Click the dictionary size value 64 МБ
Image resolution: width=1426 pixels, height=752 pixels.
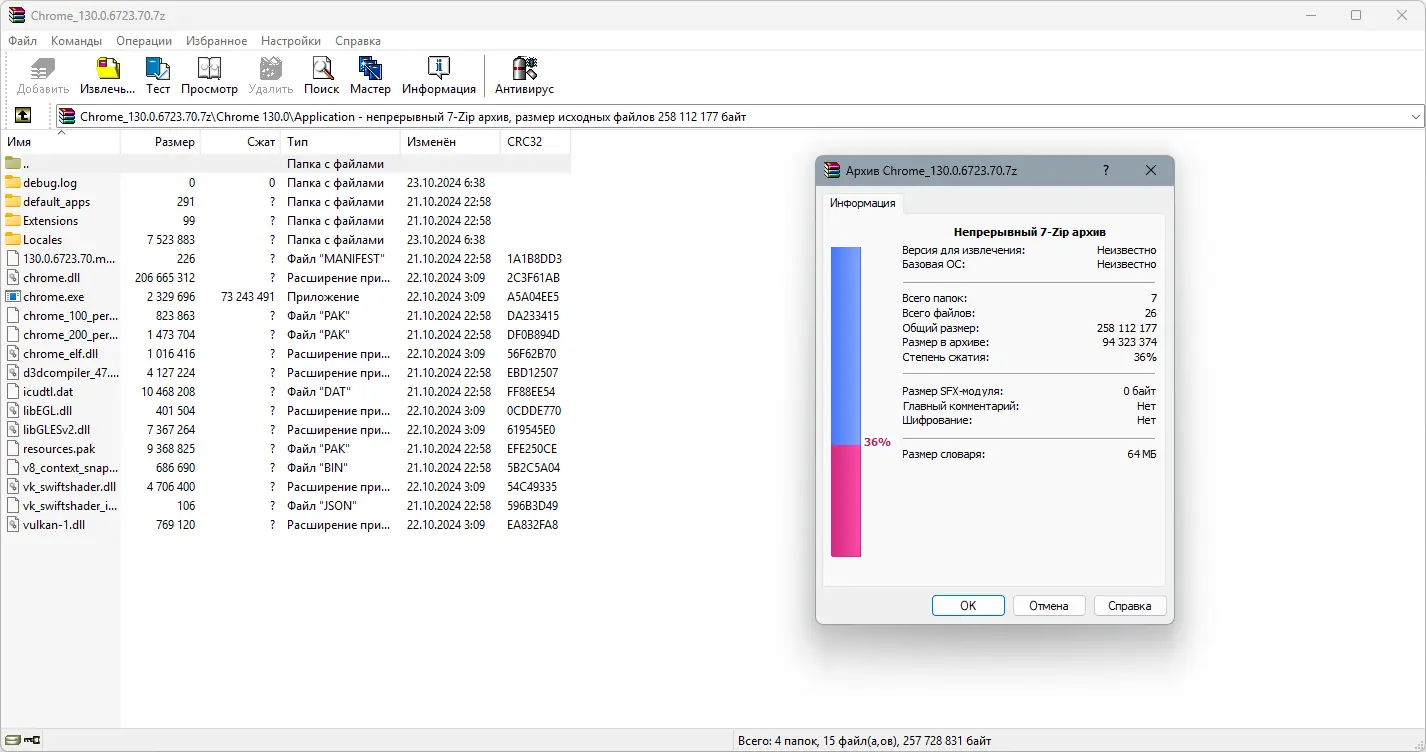tap(1142, 454)
